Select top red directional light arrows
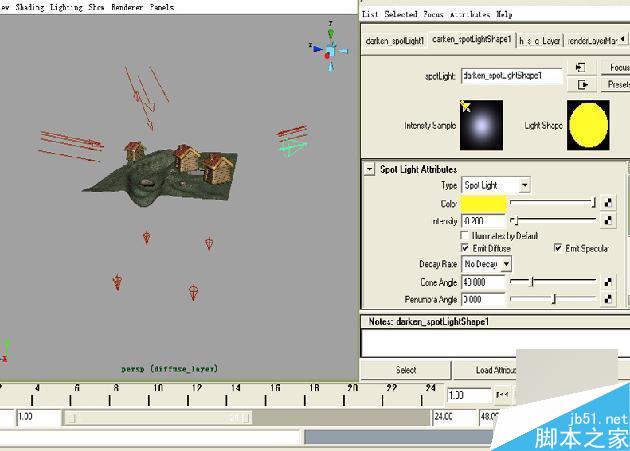Image resolution: width=630 pixels, height=451 pixels. click(147, 97)
